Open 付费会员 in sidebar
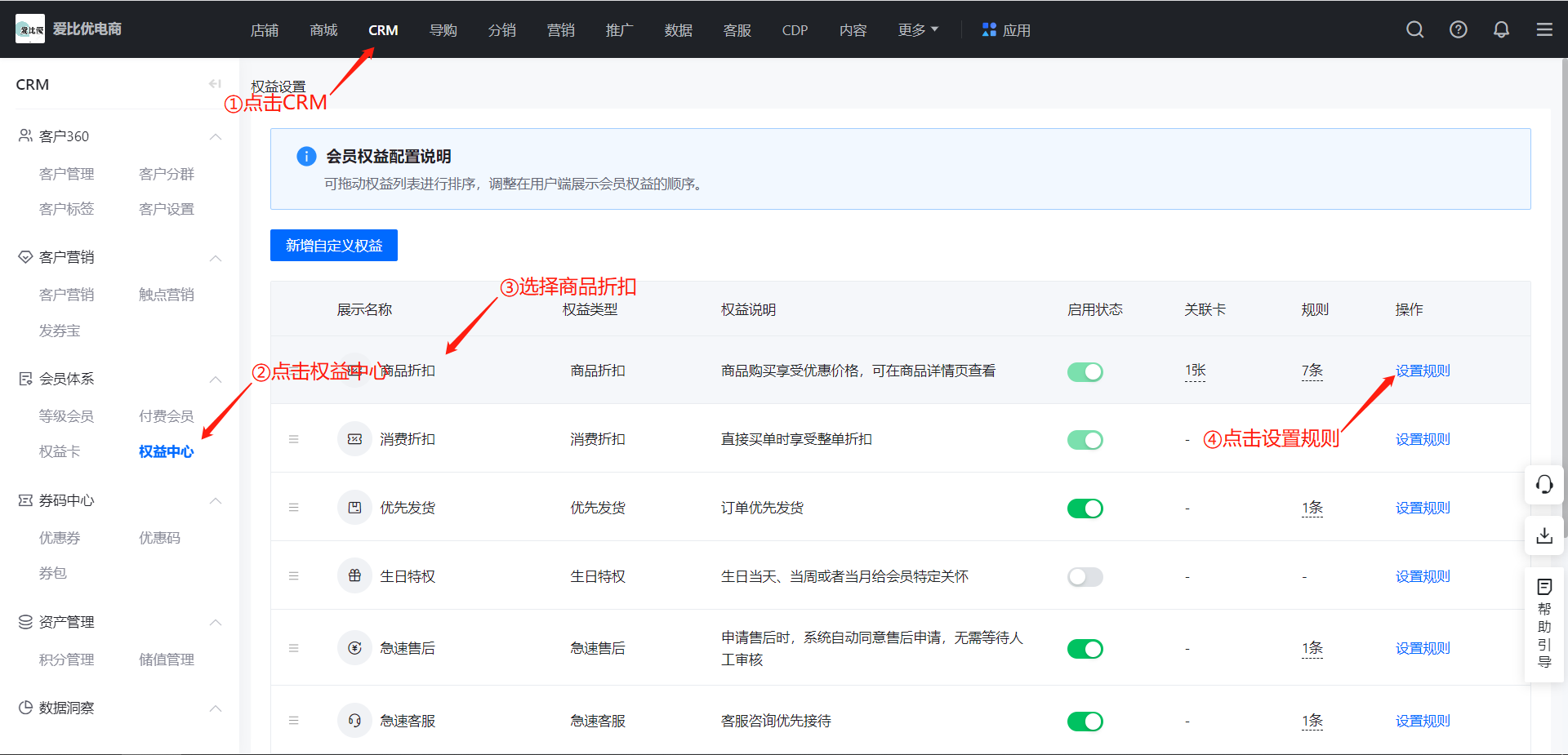 point(166,416)
